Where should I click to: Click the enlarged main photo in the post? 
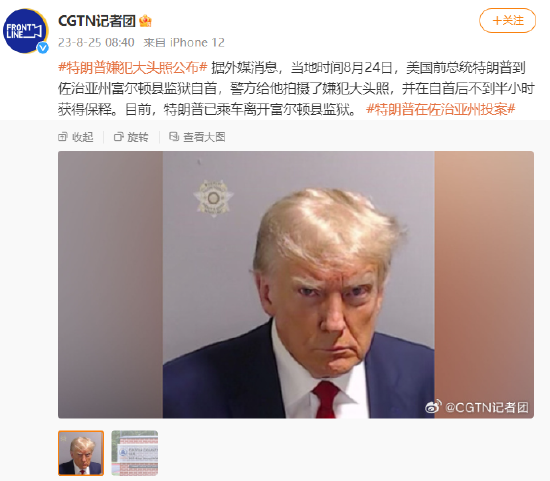[296, 285]
